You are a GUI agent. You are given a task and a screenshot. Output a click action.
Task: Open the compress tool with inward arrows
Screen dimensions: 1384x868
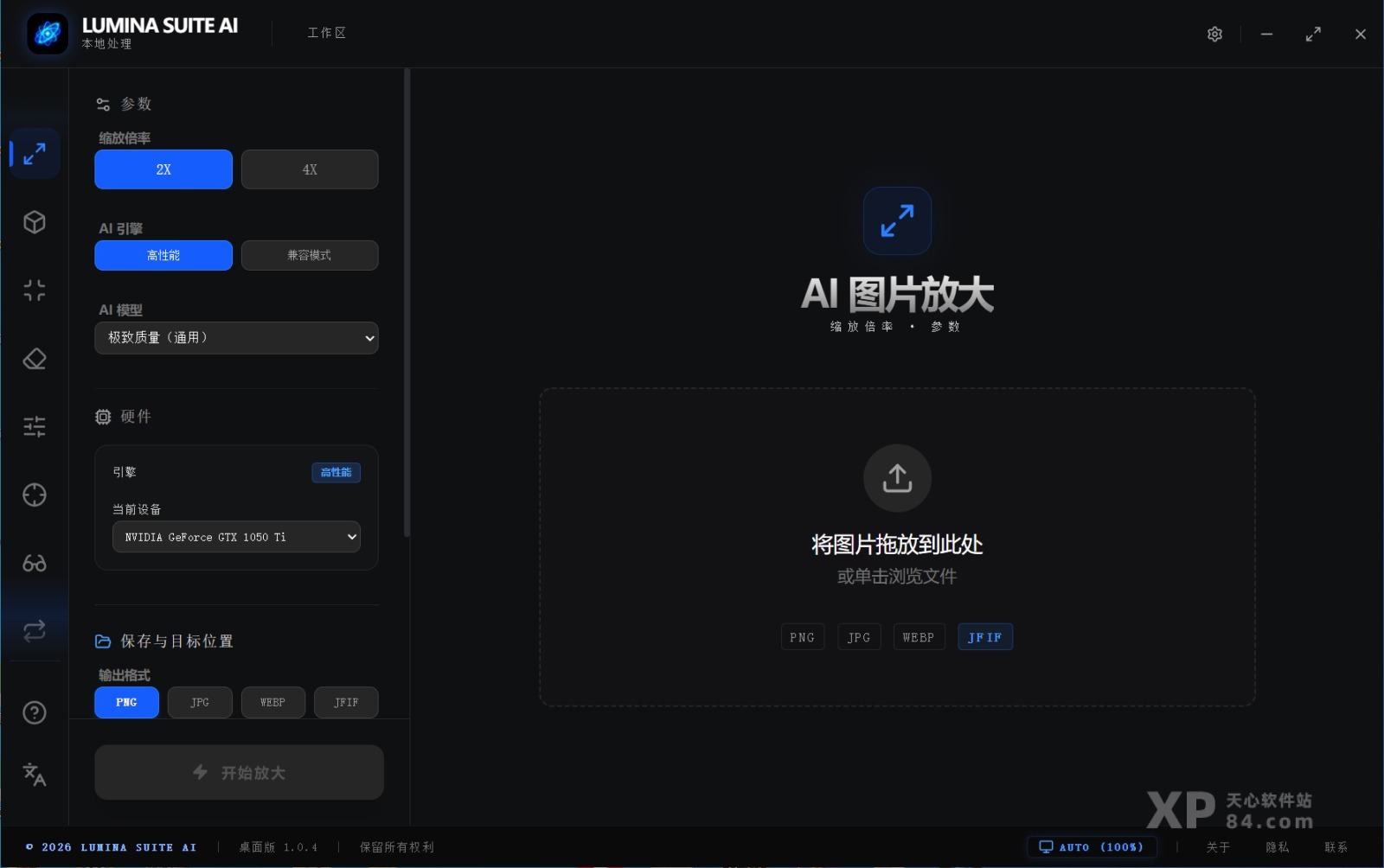click(x=35, y=290)
